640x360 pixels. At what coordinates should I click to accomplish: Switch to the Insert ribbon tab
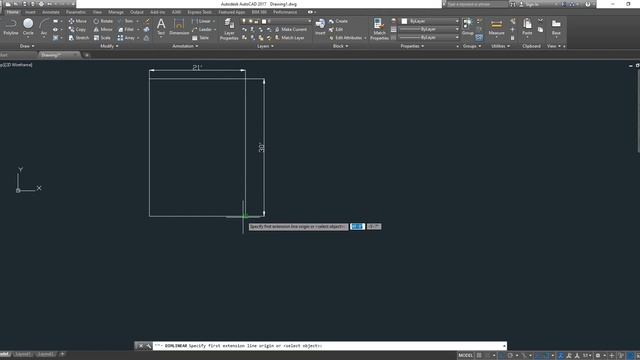(30, 12)
